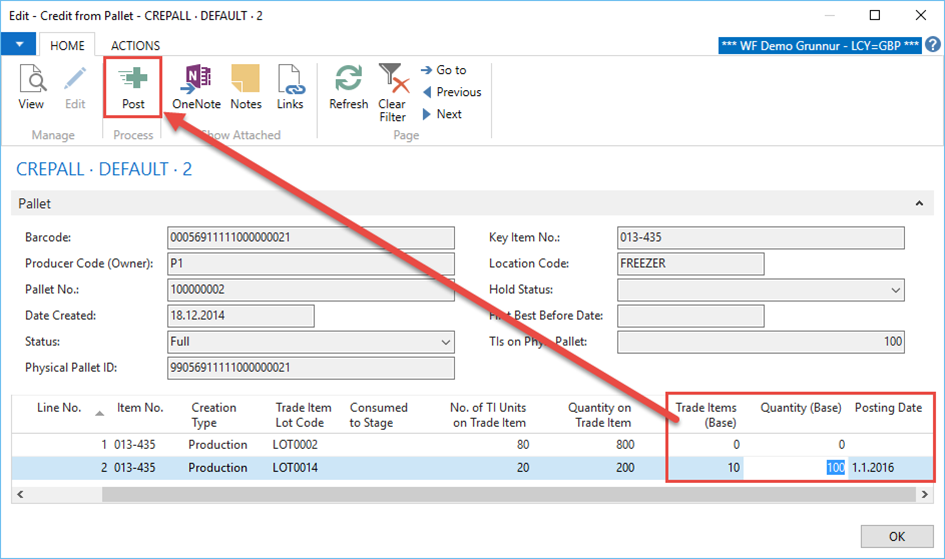
Task: Go to Next record
Action: 442,114
